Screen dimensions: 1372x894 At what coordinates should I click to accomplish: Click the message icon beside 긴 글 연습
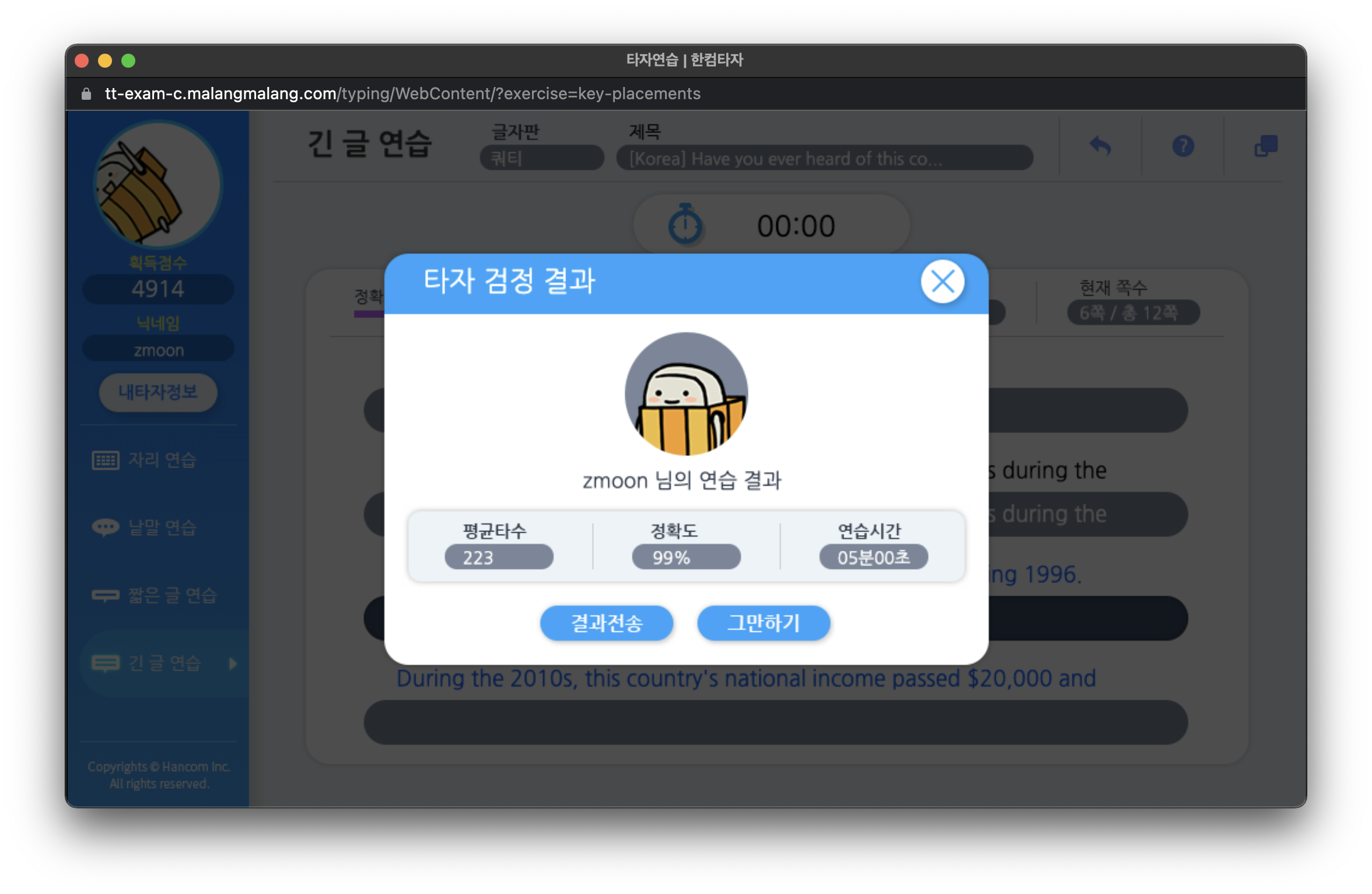pyautogui.click(x=106, y=663)
